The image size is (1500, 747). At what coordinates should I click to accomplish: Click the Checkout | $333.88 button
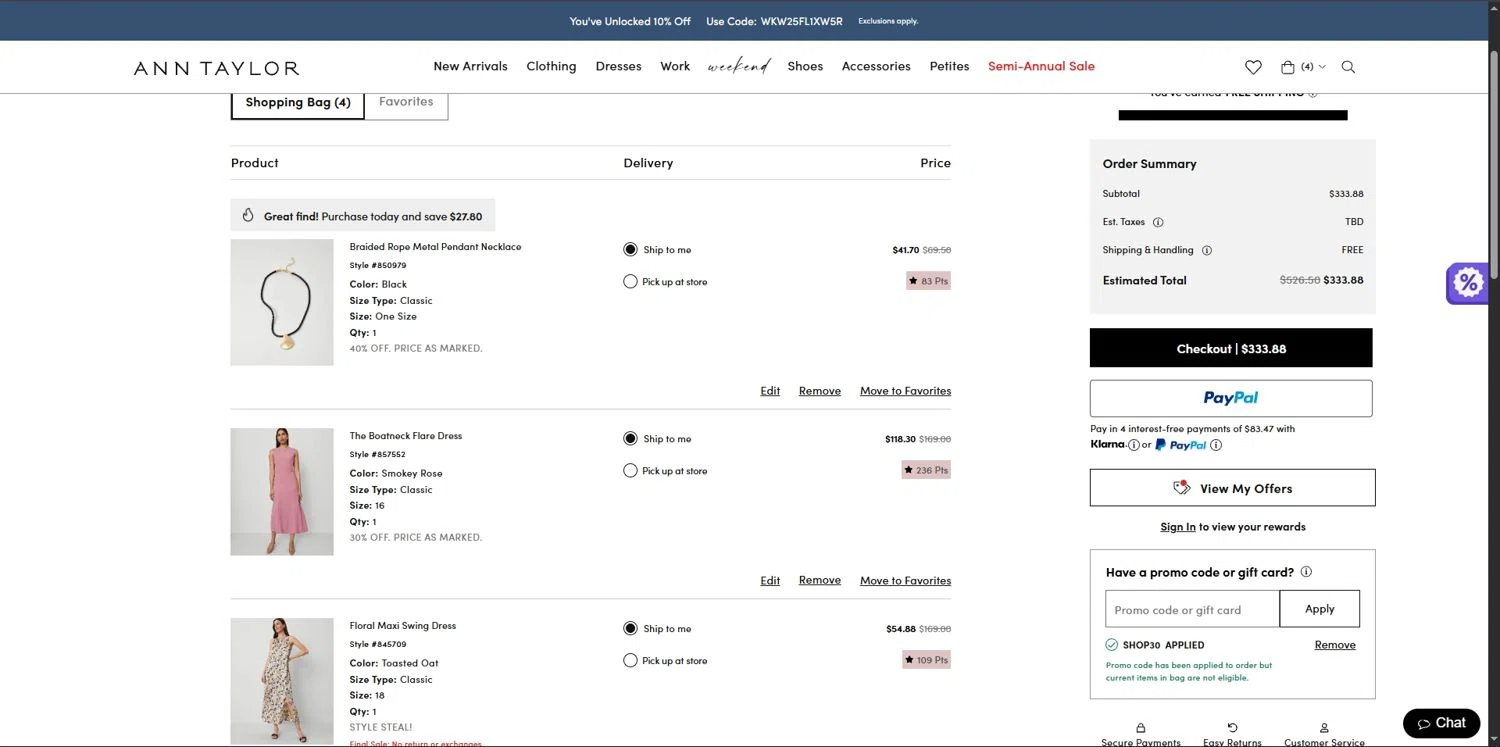(1231, 348)
